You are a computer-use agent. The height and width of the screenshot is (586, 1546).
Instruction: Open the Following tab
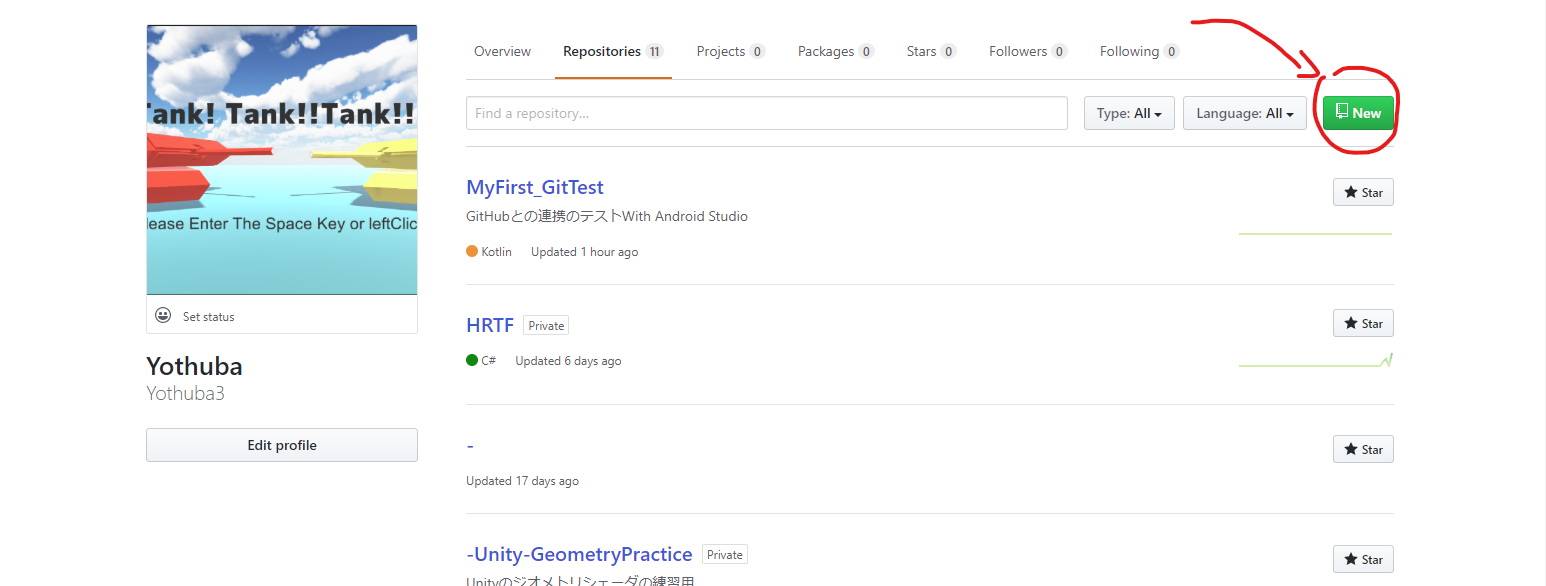pos(1139,51)
